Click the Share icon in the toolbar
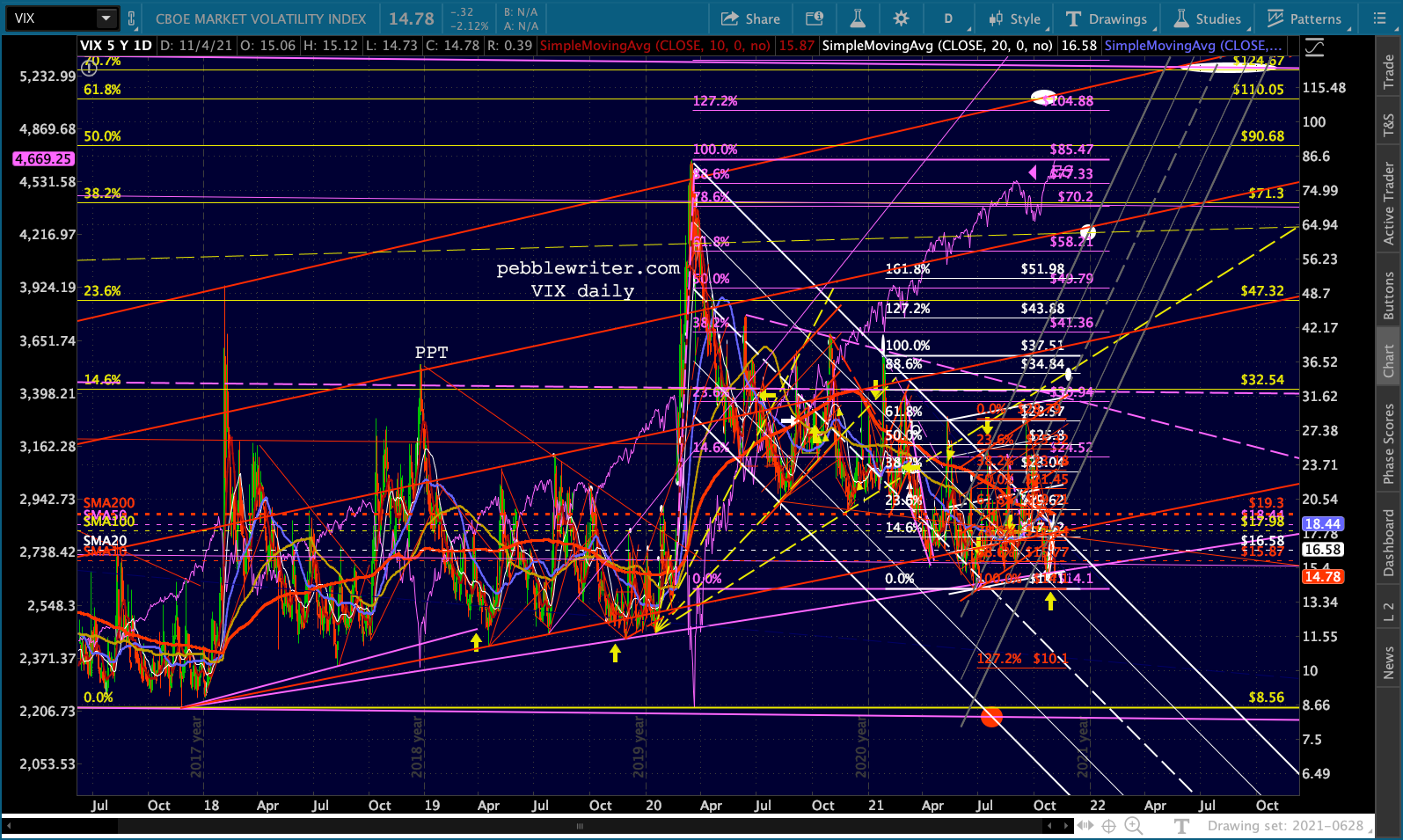 [x=750, y=18]
